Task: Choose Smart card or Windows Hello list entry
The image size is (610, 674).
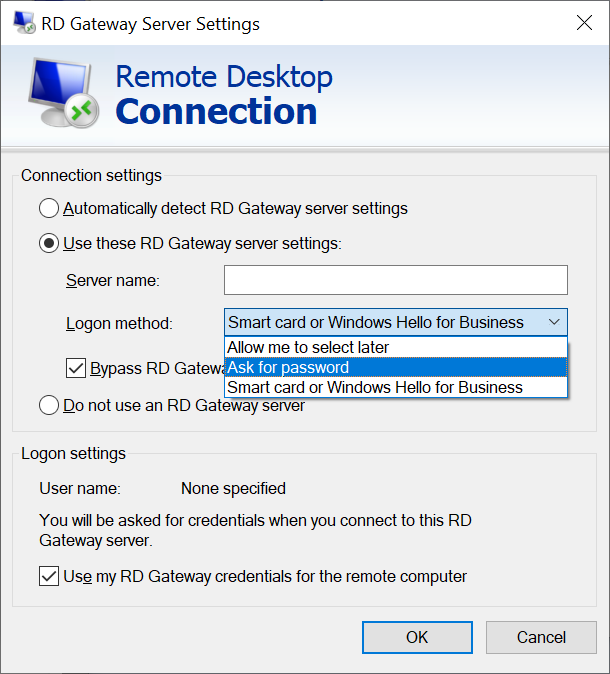Action: tap(395, 387)
